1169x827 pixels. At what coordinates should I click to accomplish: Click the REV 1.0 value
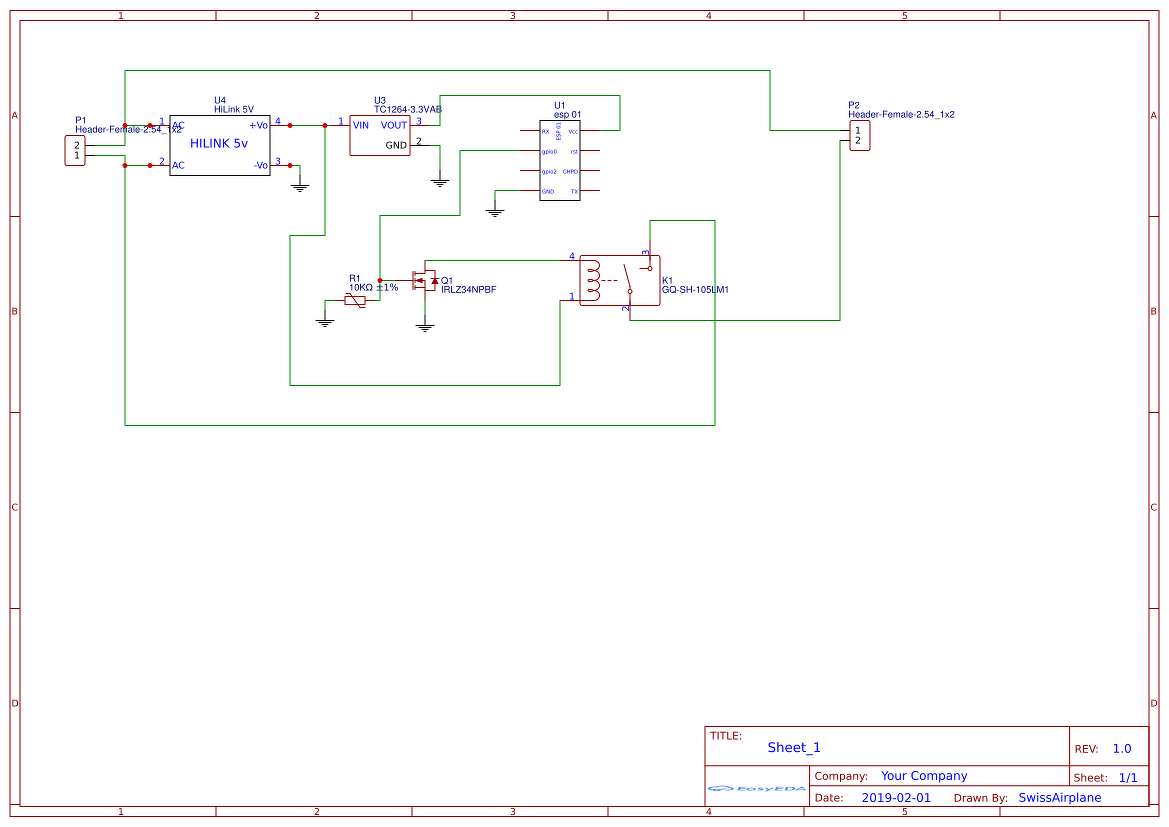[x=1122, y=749]
